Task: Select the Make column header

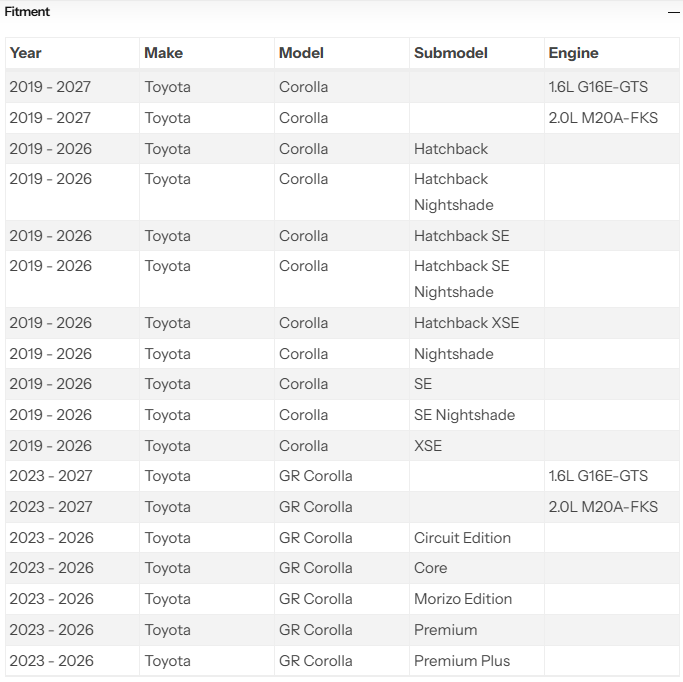Action: (207, 53)
